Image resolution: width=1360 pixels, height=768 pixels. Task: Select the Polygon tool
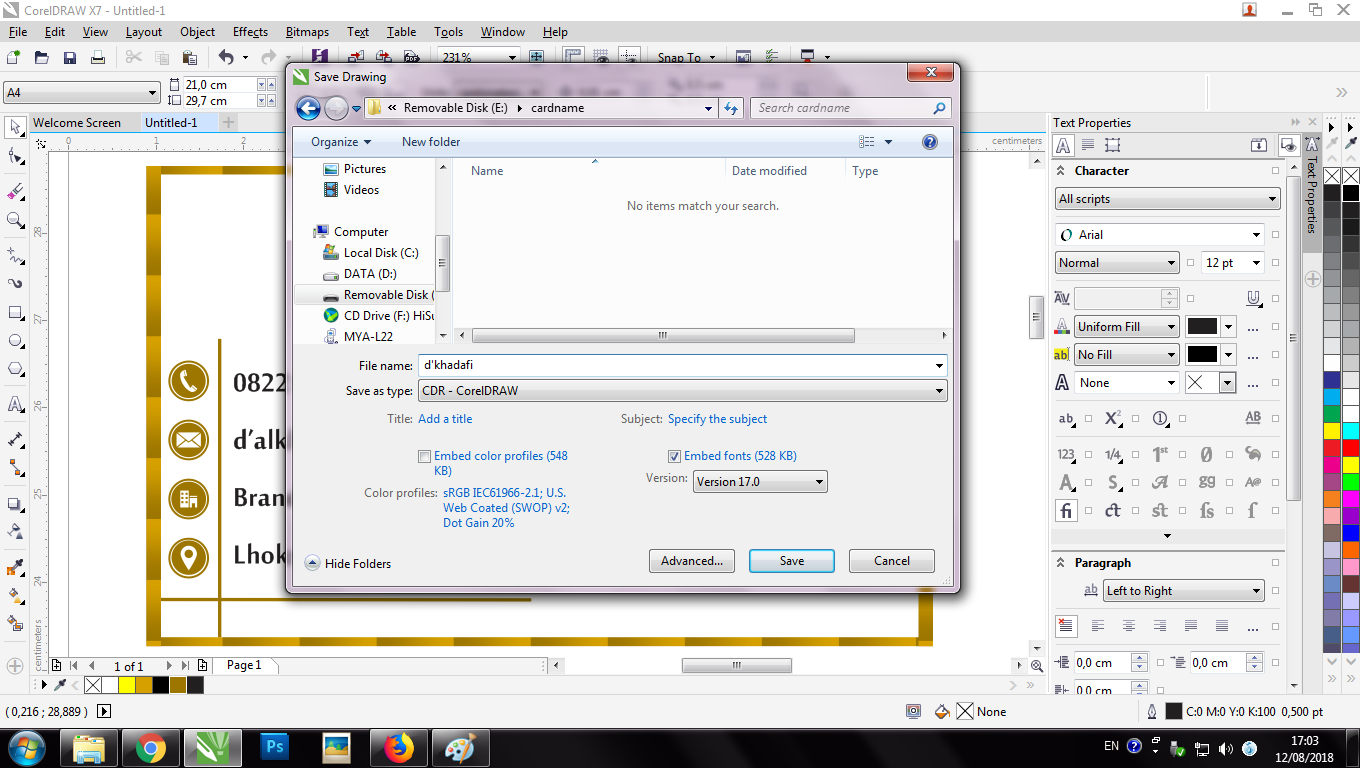(15, 369)
